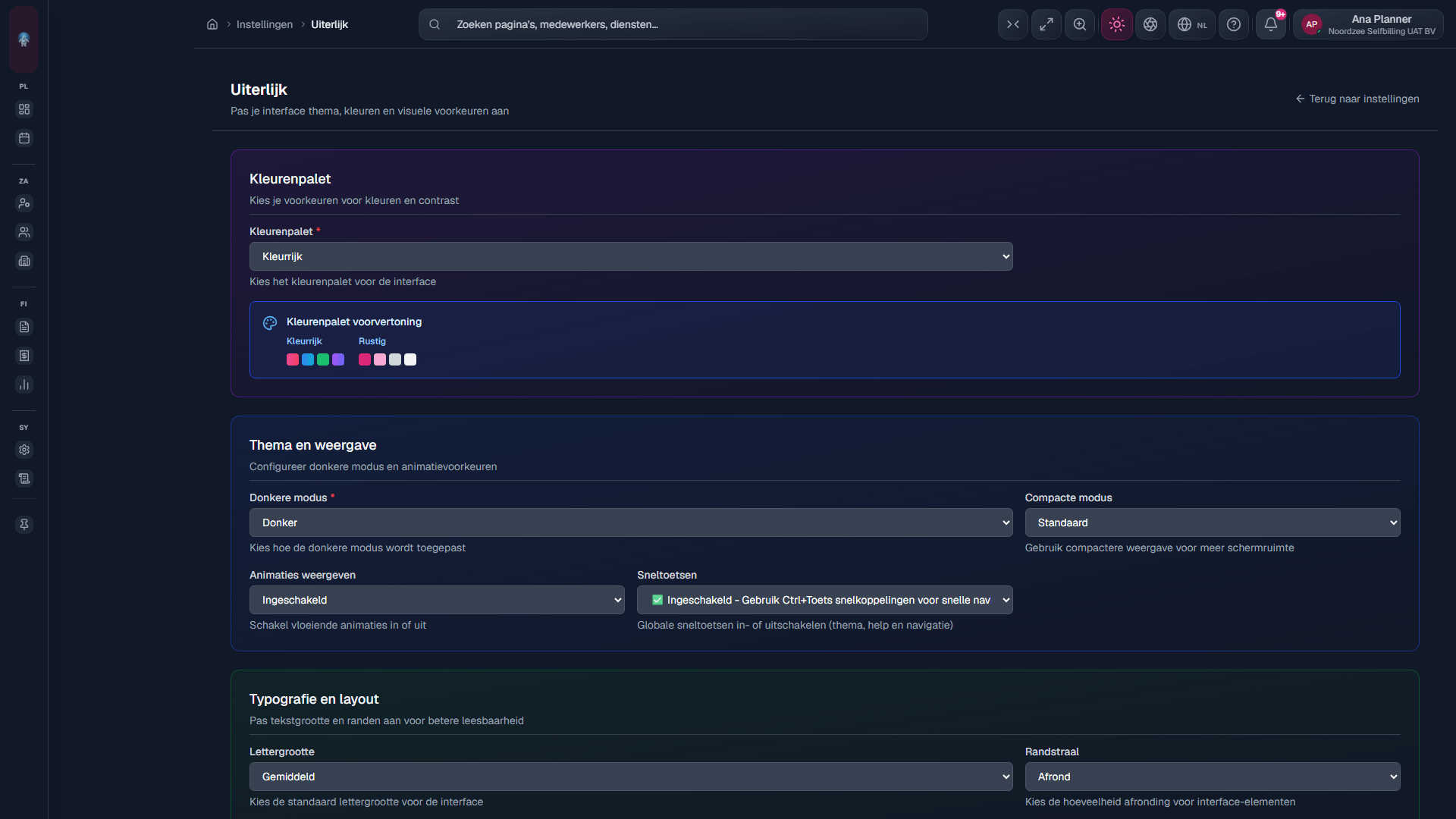Open the help question mark icon
Image resolution: width=1456 pixels, height=819 pixels.
coord(1234,24)
